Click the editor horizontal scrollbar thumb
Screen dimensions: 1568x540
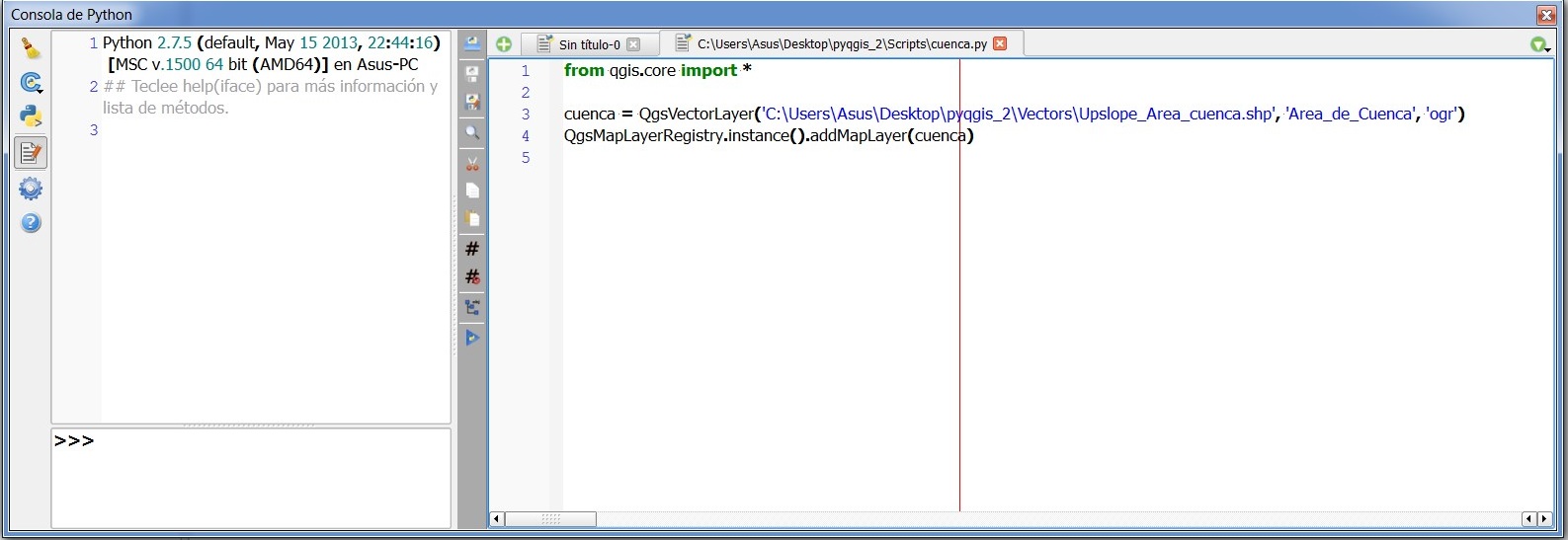550,519
